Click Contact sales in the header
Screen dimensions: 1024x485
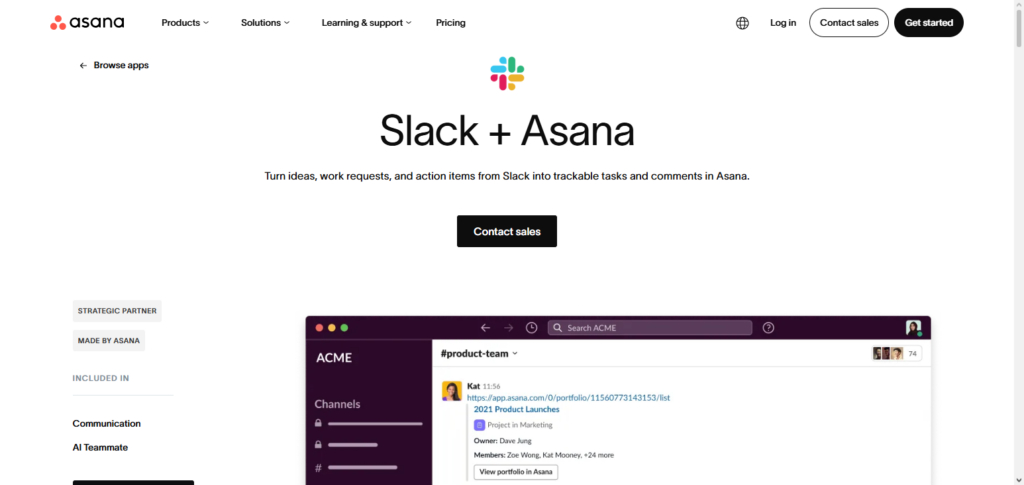pos(849,23)
